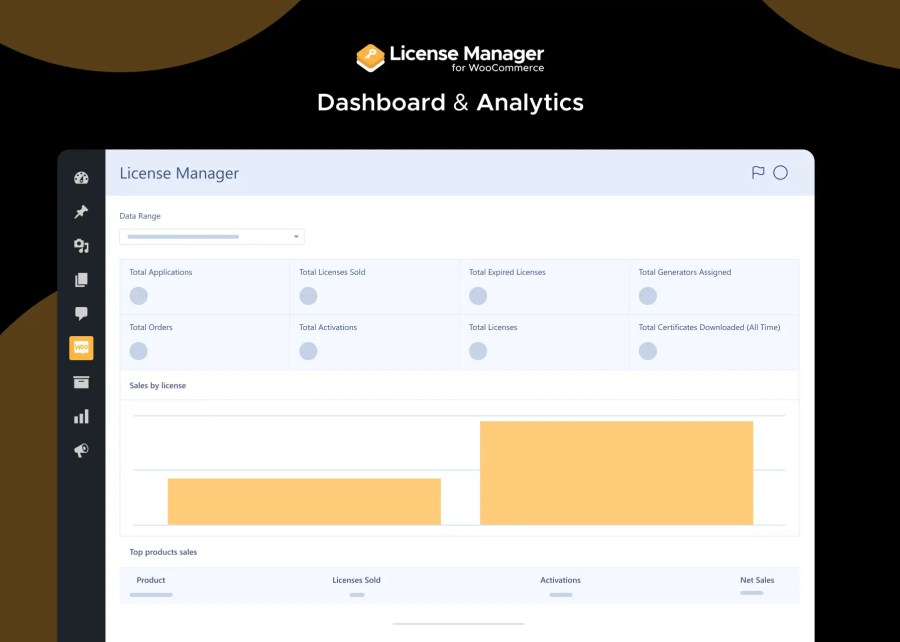Click the Net Sales column header
Viewport: 900px width, 642px height.
(757, 580)
